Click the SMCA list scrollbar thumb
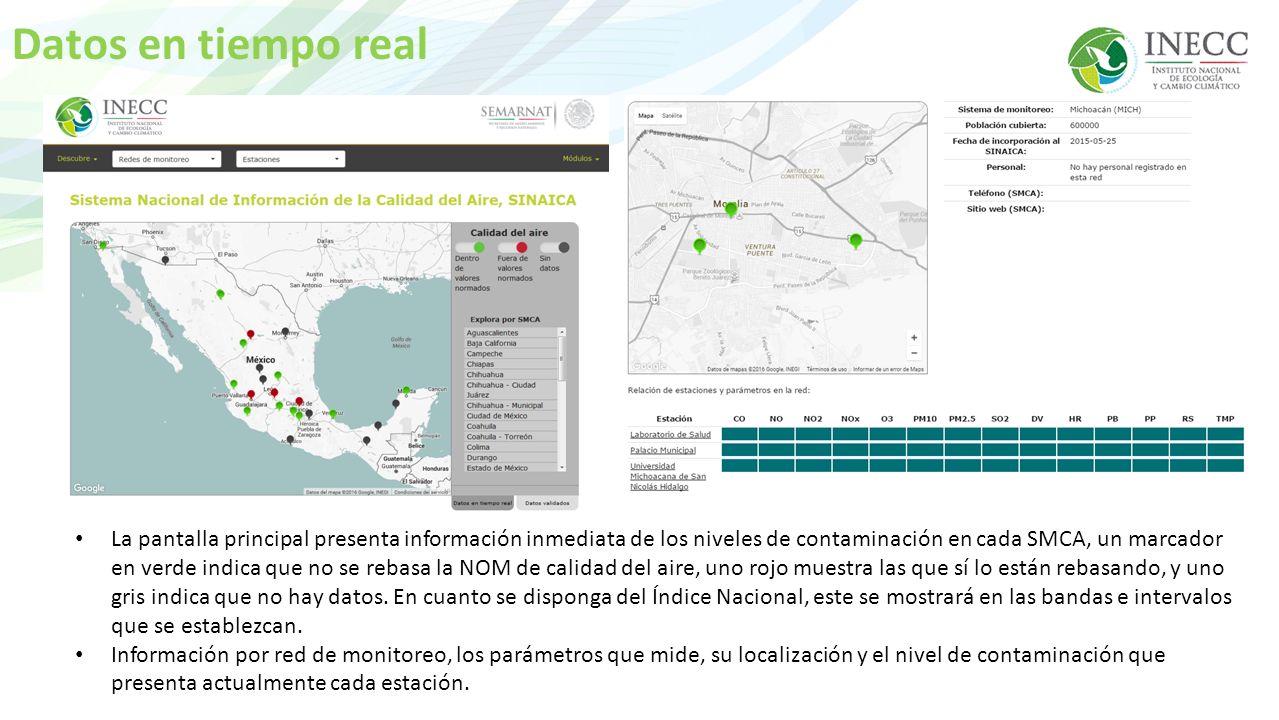1279x720 pixels. [x=562, y=358]
